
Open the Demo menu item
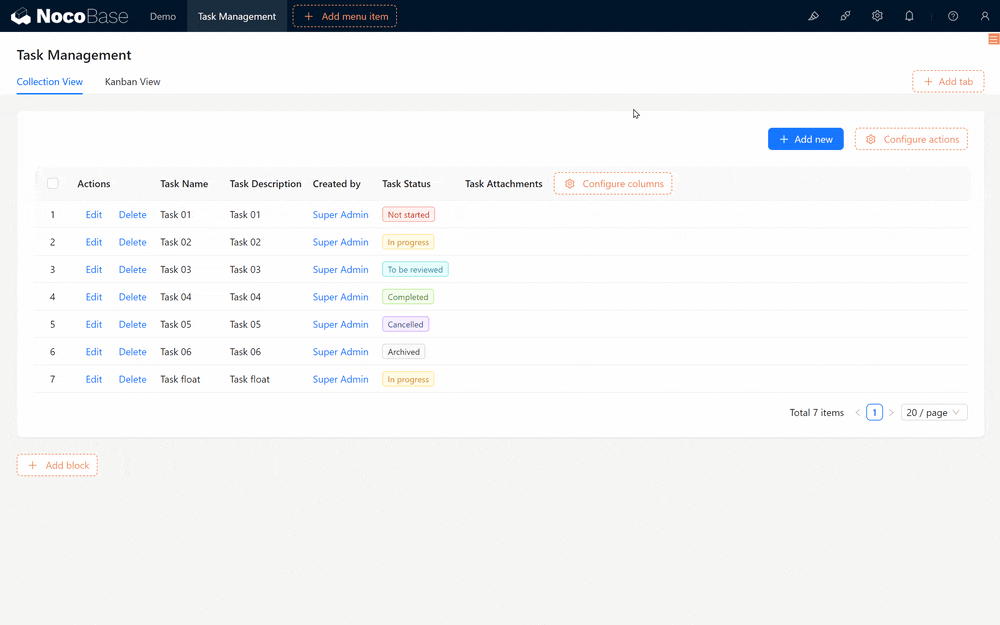pos(163,16)
